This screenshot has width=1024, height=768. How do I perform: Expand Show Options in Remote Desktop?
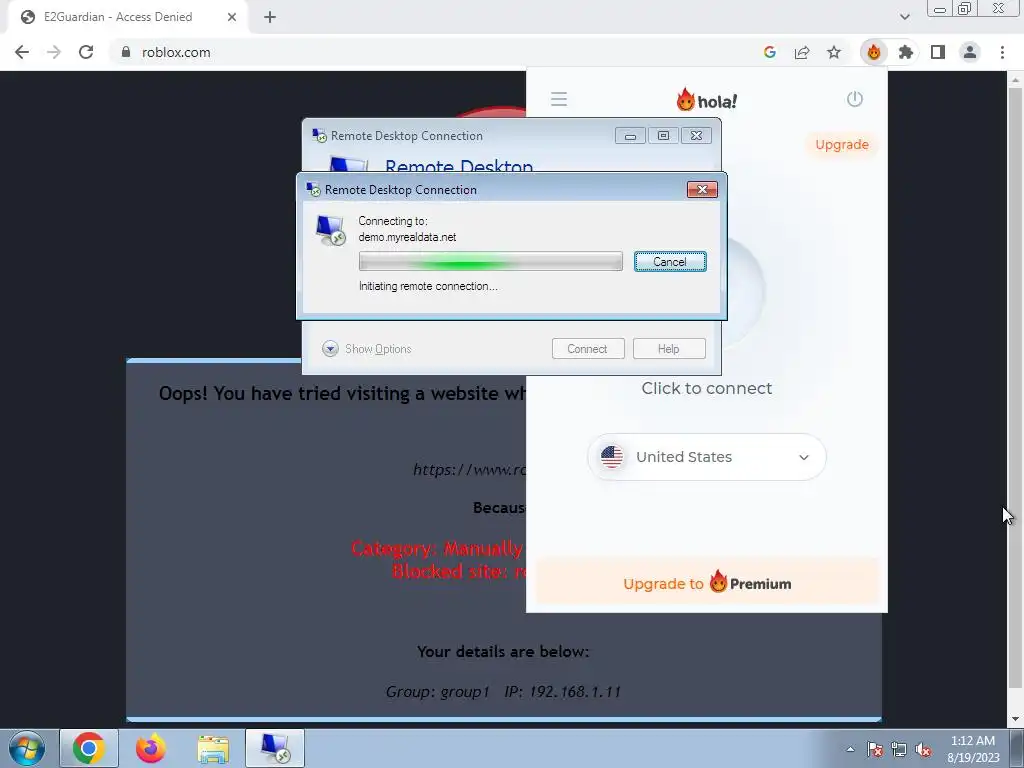[x=366, y=349]
